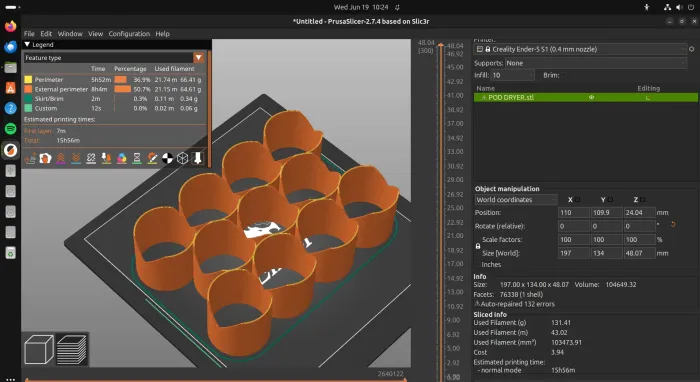
Task: Open the Configuration menu
Action: [129, 33]
